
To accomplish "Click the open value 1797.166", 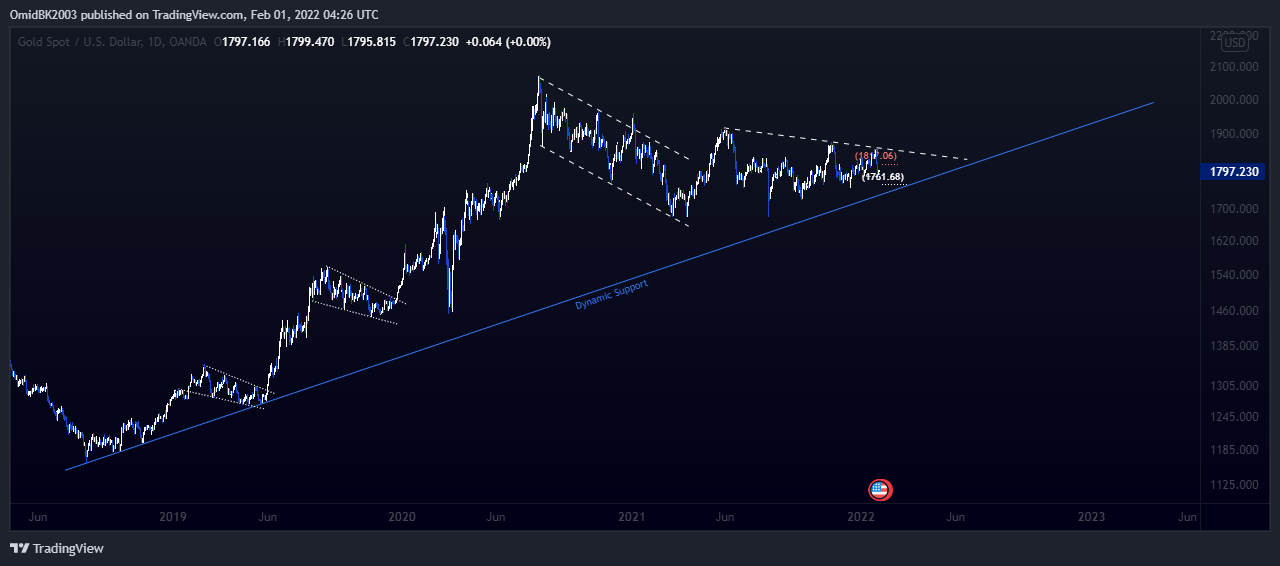I will [247, 42].
